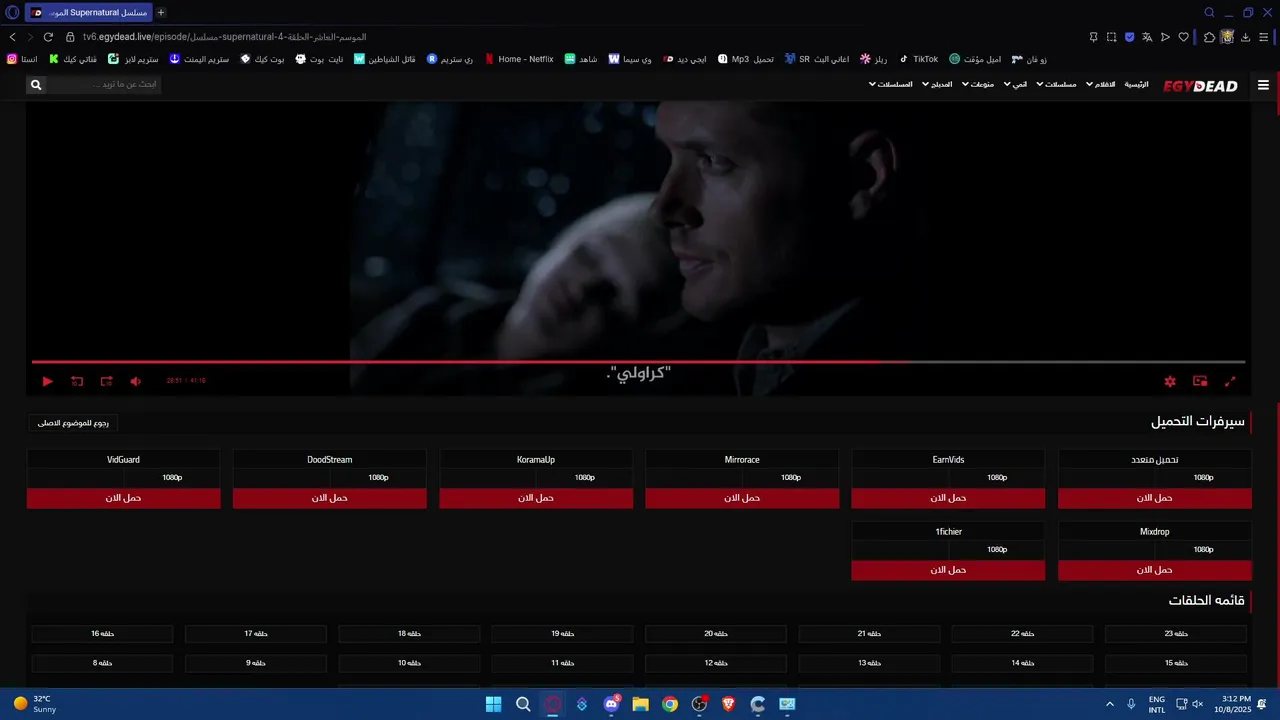Open the شاهد bookmark
1280x720 pixels.
[581, 59]
